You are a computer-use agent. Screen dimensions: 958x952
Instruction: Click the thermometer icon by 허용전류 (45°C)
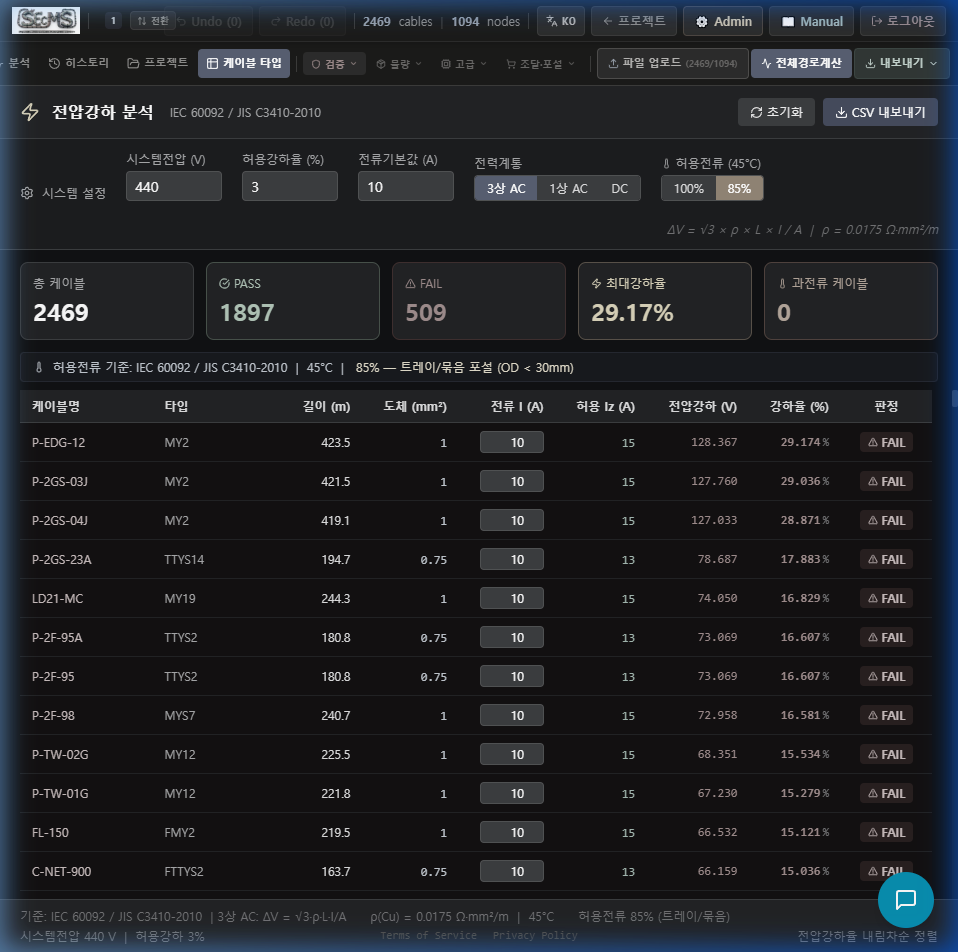point(666,164)
